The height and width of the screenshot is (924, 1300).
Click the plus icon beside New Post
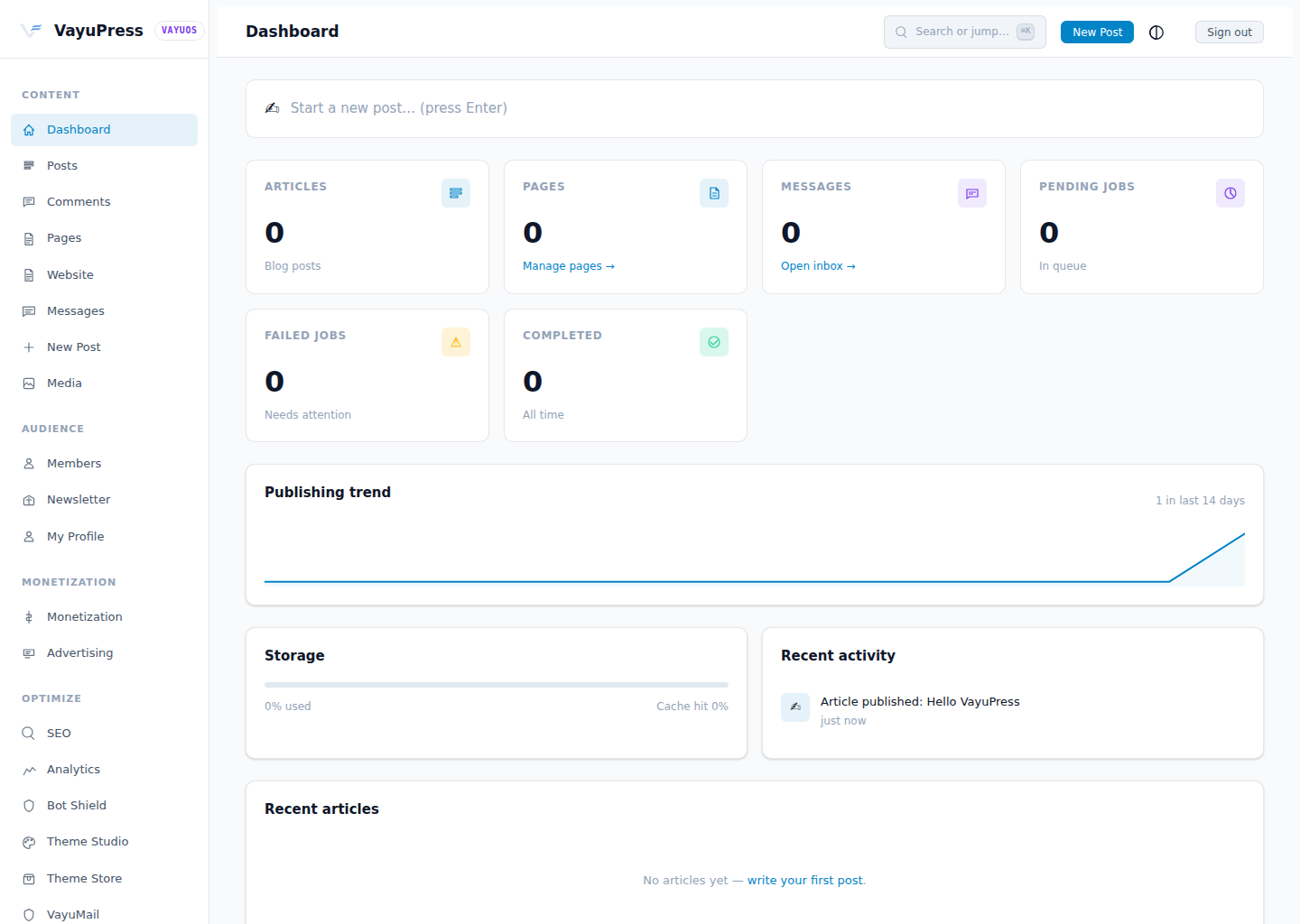[29, 347]
